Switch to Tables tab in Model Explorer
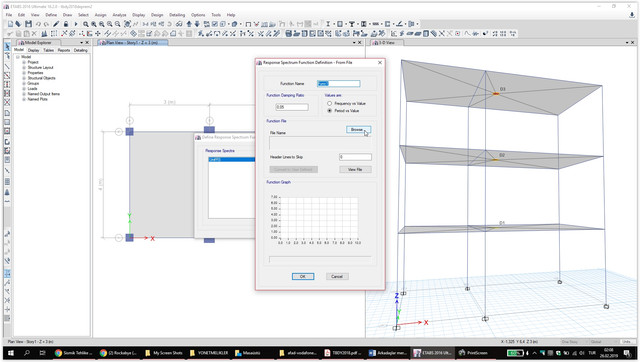Screen dimensions: 640x362 pyautogui.click(x=49, y=50)
